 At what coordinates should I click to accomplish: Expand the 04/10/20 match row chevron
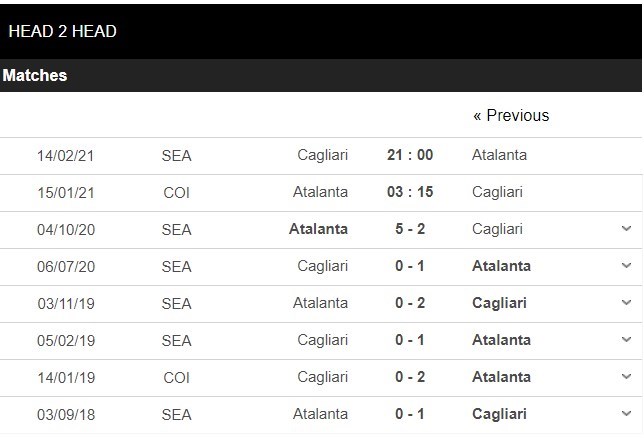[626, 229]
